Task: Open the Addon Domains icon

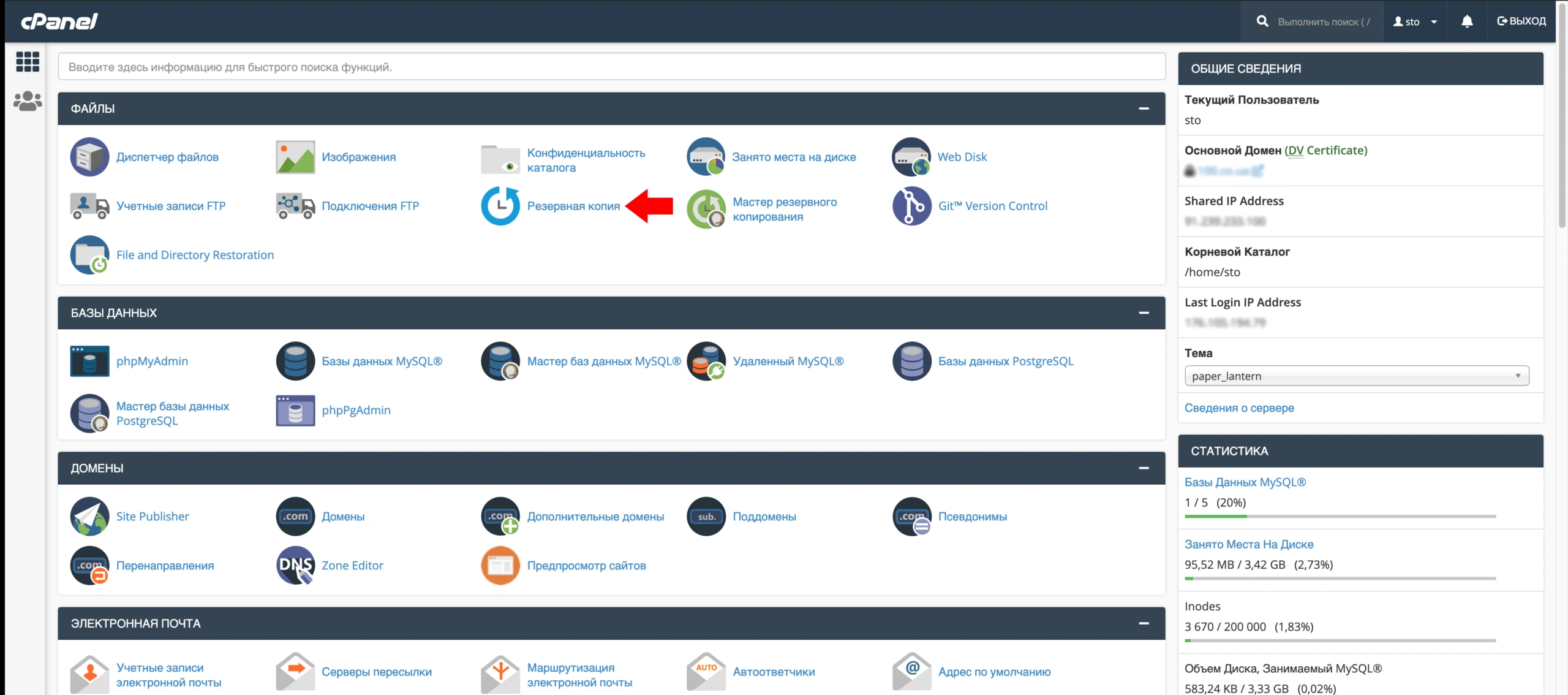Action: tap(500, 516)
